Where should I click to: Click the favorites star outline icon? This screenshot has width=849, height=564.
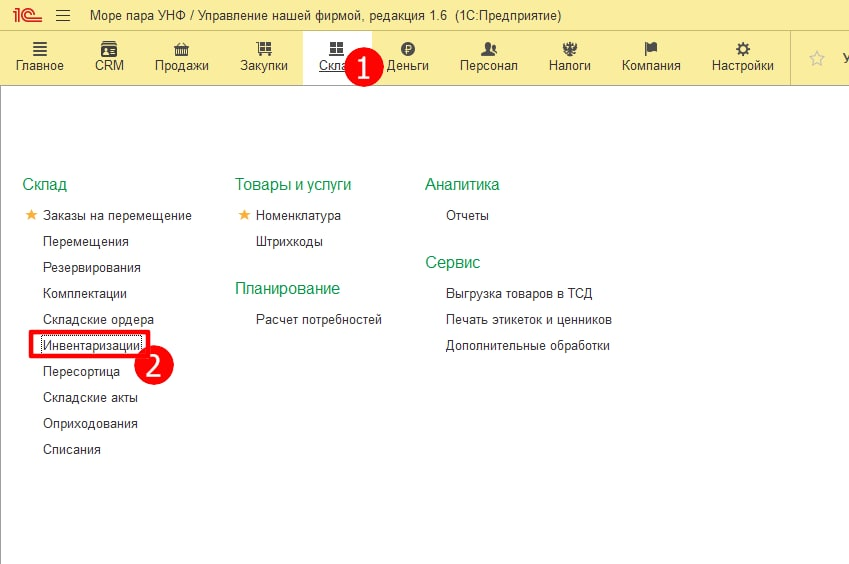(x=817, y=58)
